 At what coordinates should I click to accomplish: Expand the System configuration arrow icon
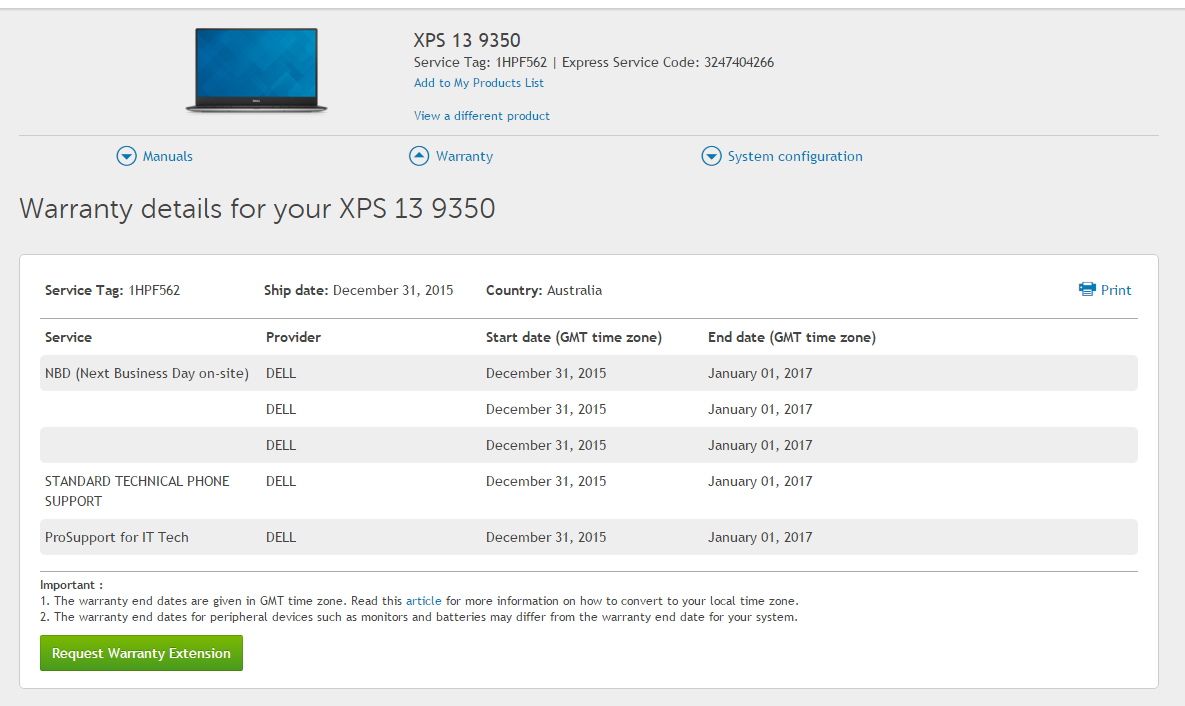tap(711, 156)
